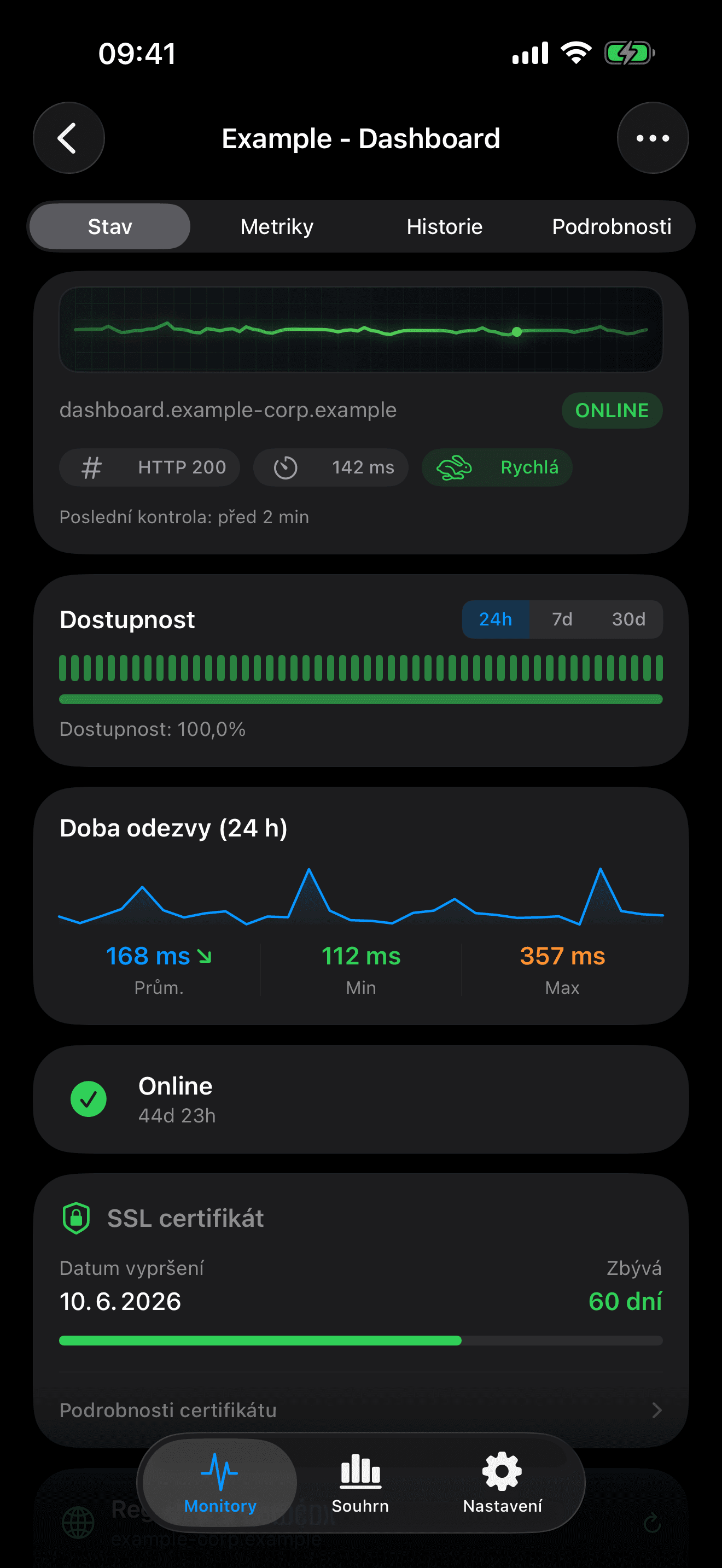This screenshot has height=1568, width=722.
Task: Click the SSL certificate shield lock icon
Action: 75,1218
